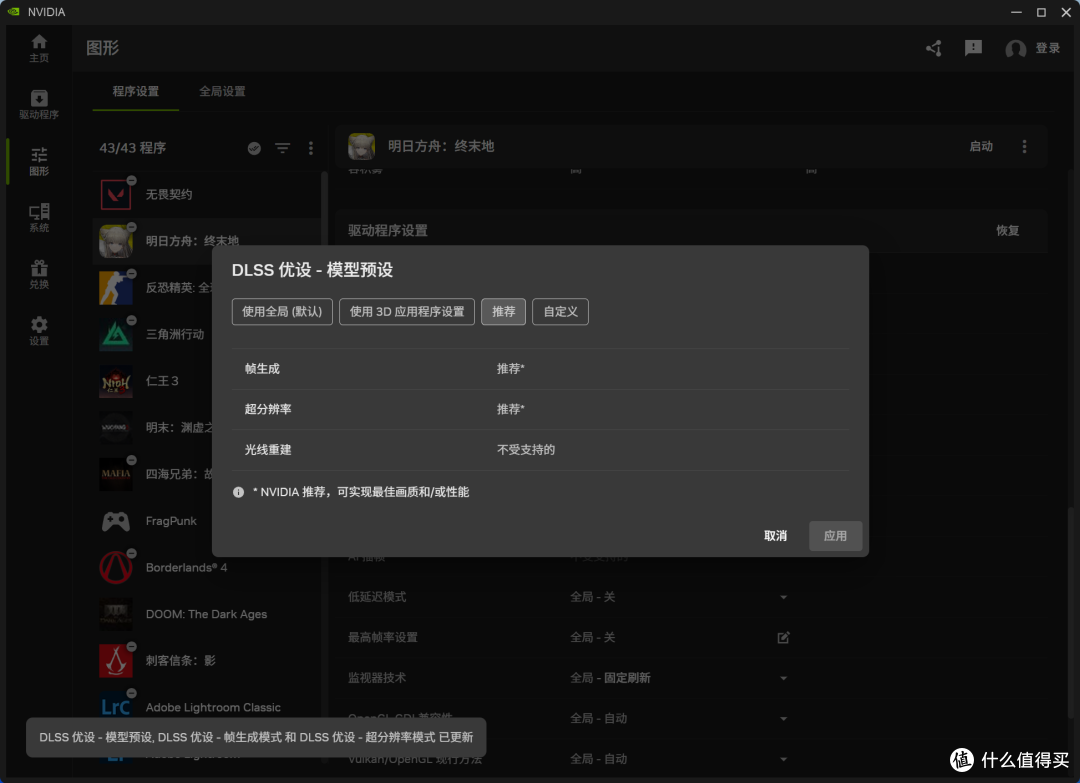Select the DOOM: The Dark Ages icon
The width and height of the screenshot is (1080, 783).
point(116,614)
